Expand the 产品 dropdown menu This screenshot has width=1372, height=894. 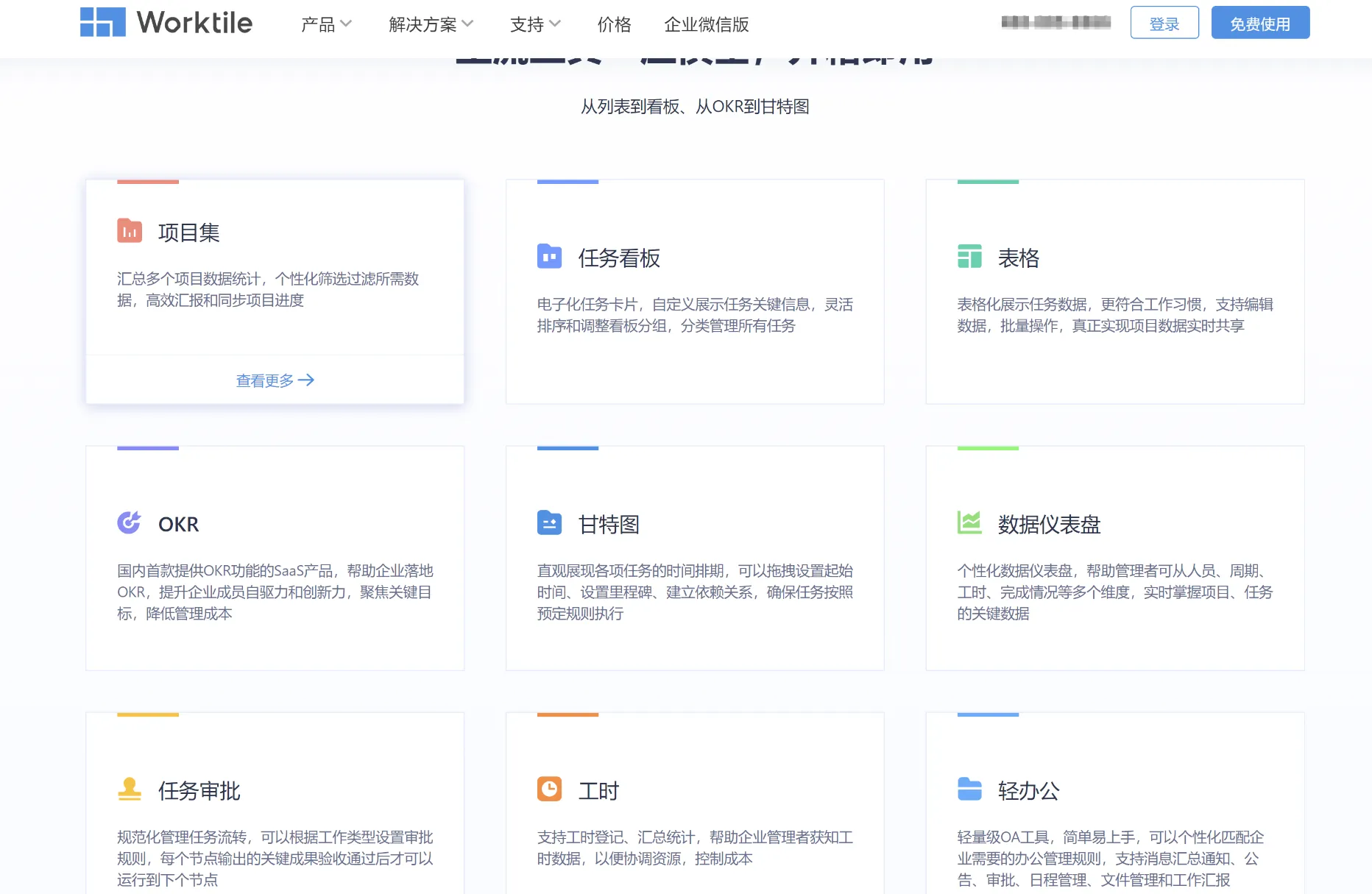(x=326, y=24)
